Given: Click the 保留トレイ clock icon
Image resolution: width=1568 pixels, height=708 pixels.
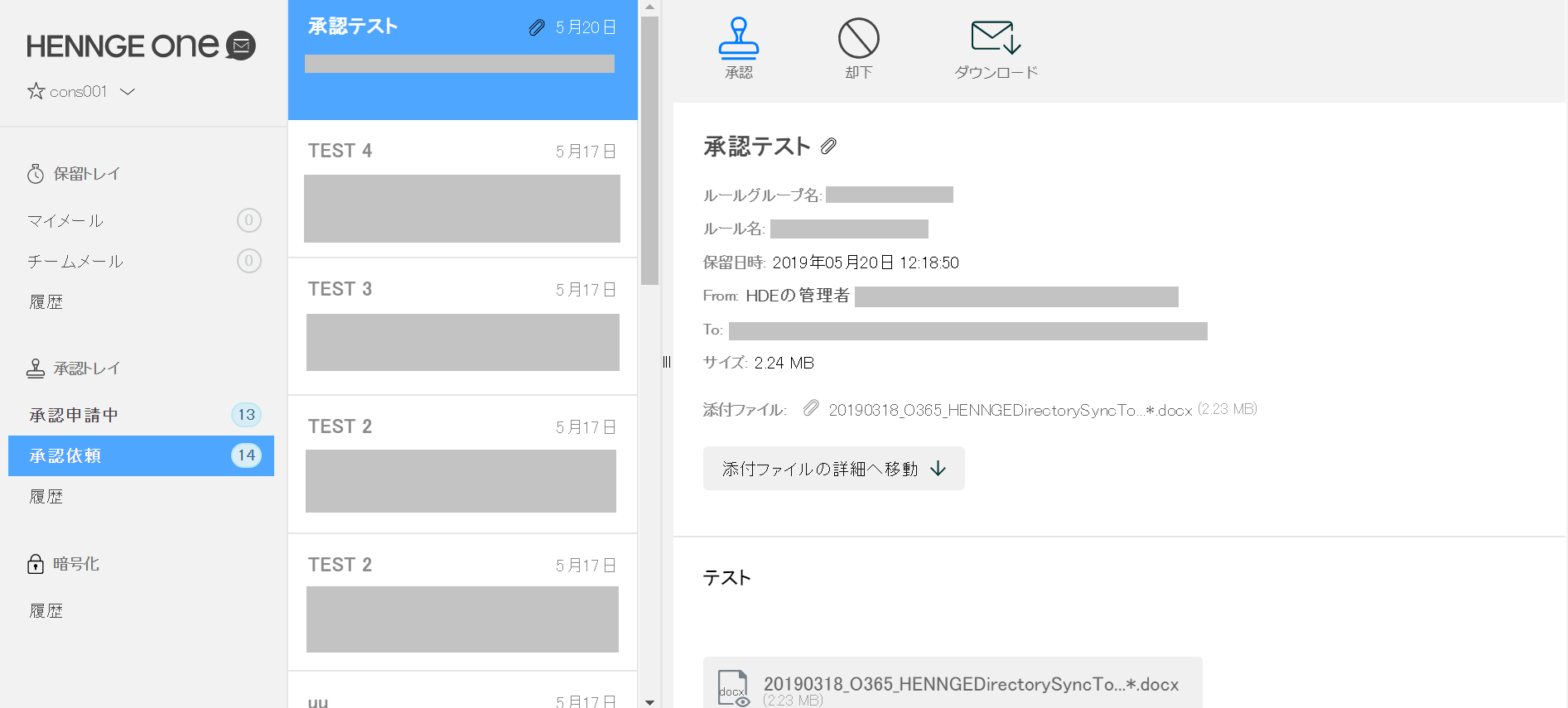Looking at the screenshot, I should click(x=36, y=174).
